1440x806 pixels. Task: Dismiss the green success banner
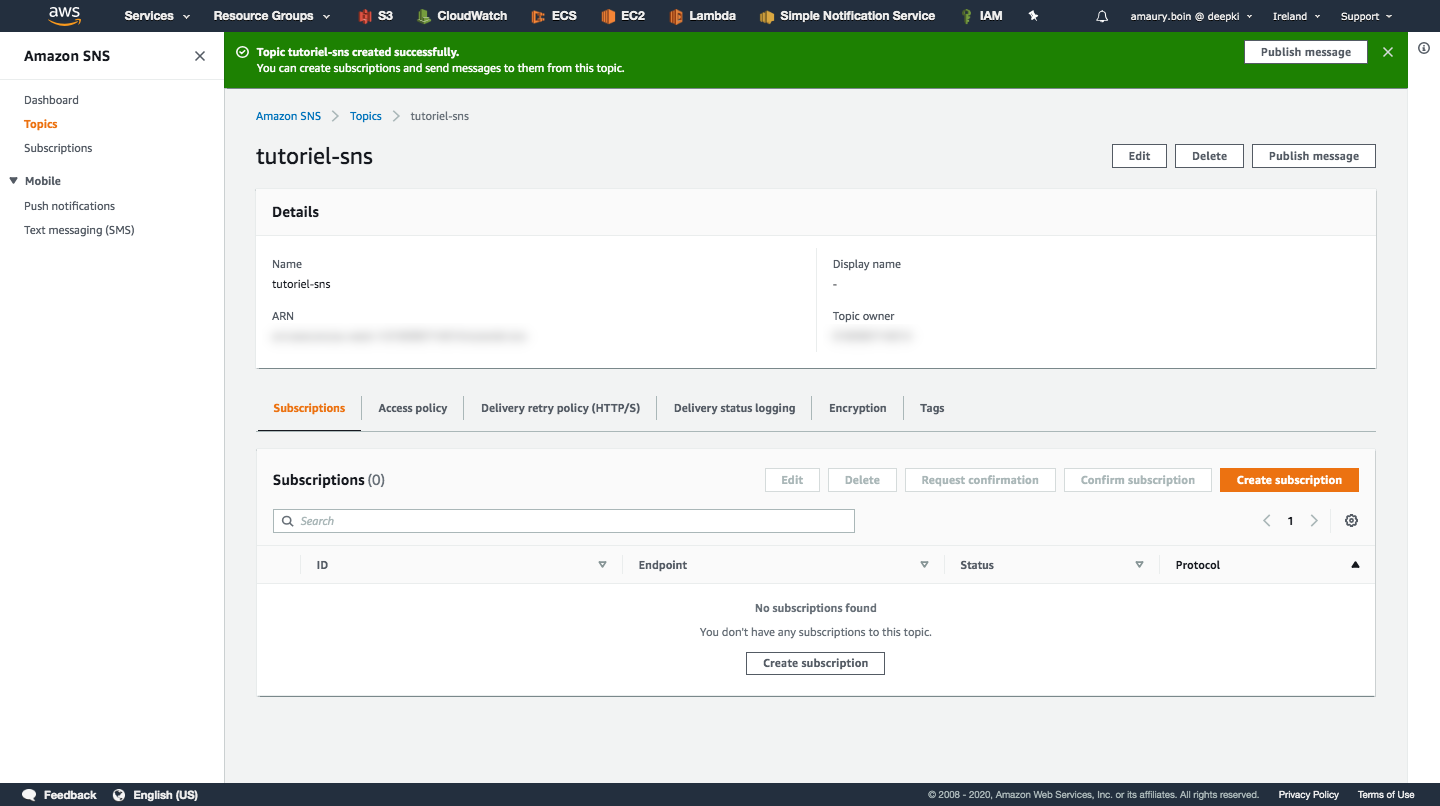tap(1388, 52)
